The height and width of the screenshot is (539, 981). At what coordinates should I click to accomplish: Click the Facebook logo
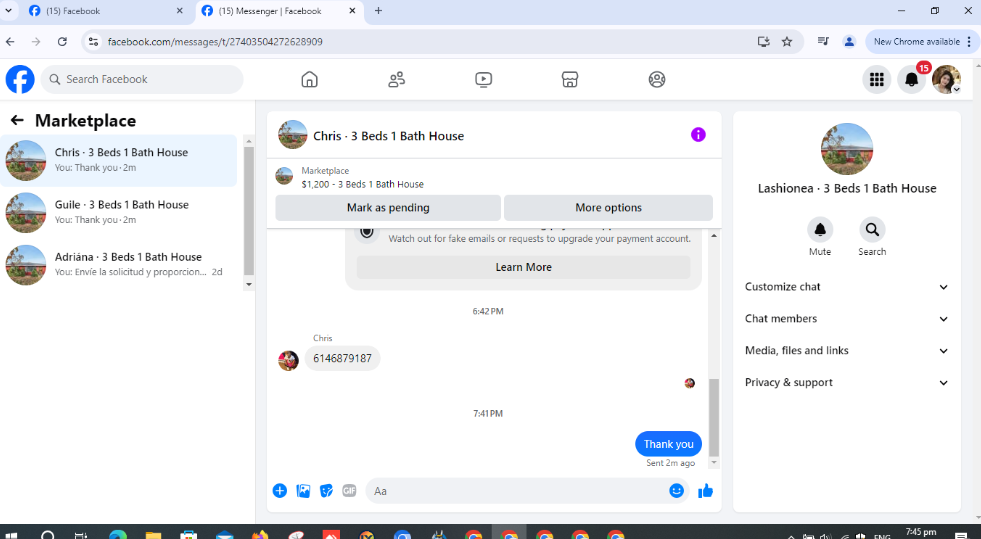click(20, 79)
